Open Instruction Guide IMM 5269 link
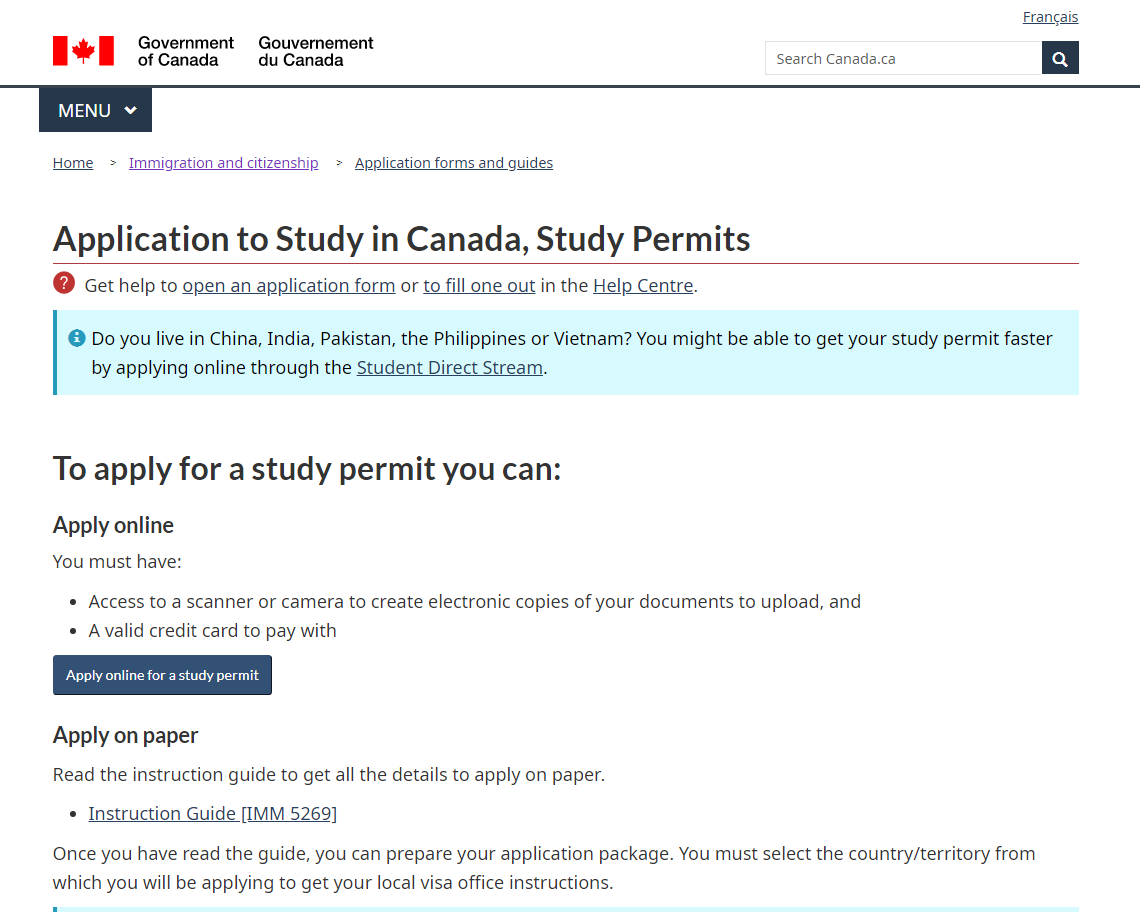This screenshot has width=1140, height=912. pyautogui.click(x=212, y=813)
